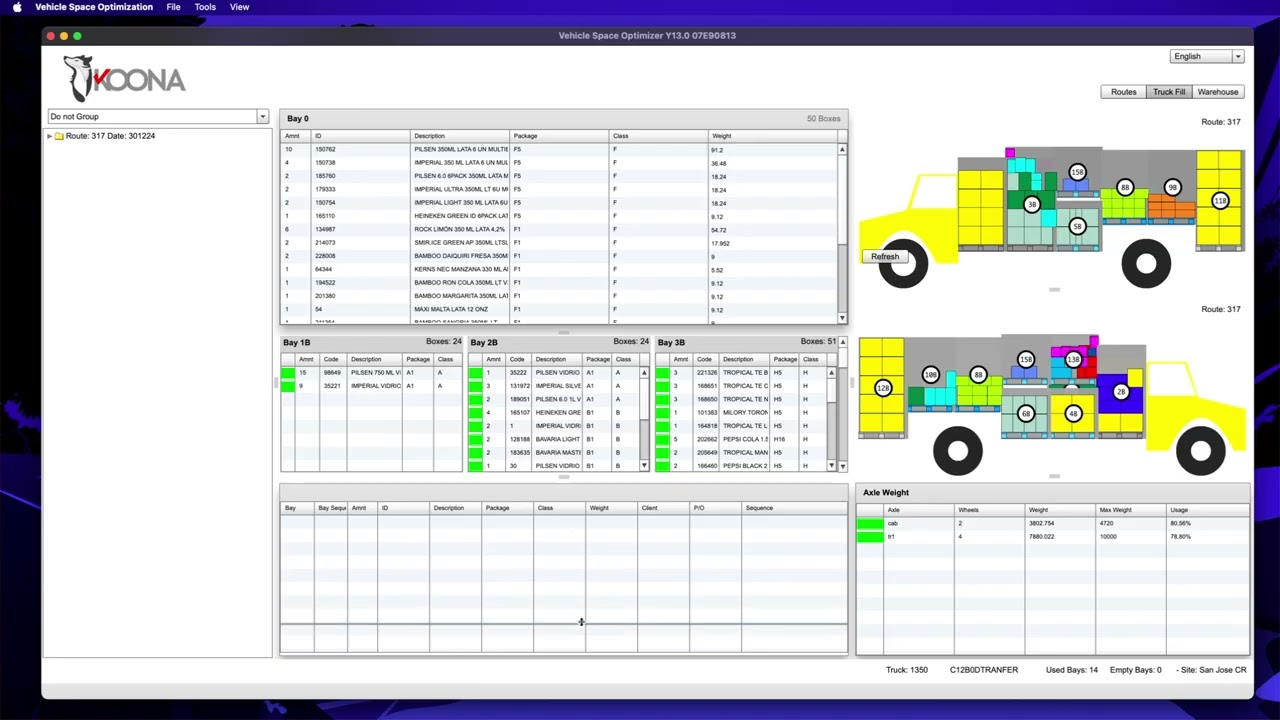Select the BAMBOO DAIQUIRI FRESA row
Viewport: 1280px width, 720px height.
click(559, 256)
